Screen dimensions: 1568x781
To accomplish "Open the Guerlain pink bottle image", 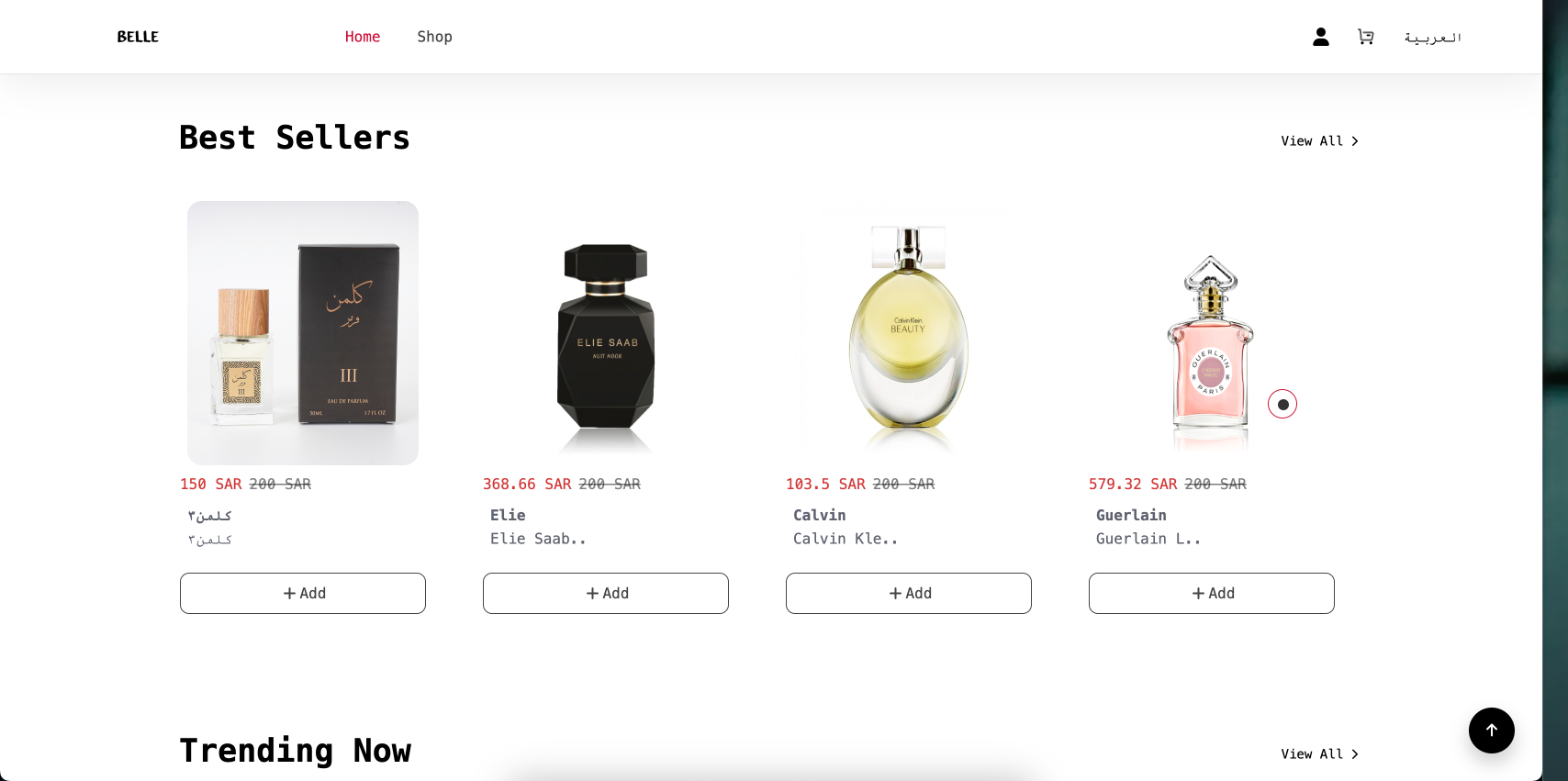I will click(x=1212, y=333).
